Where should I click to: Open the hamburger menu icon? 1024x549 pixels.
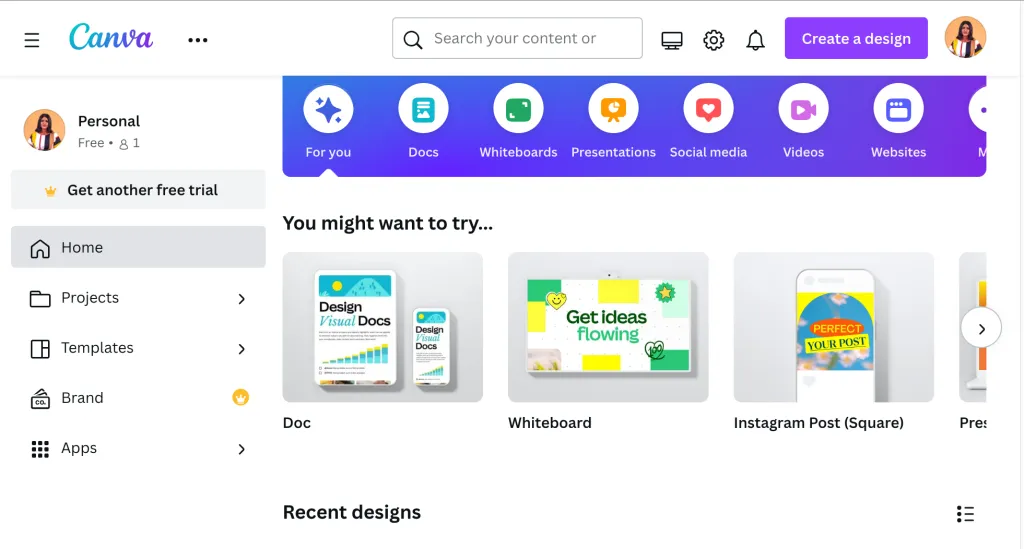(31, 40)
